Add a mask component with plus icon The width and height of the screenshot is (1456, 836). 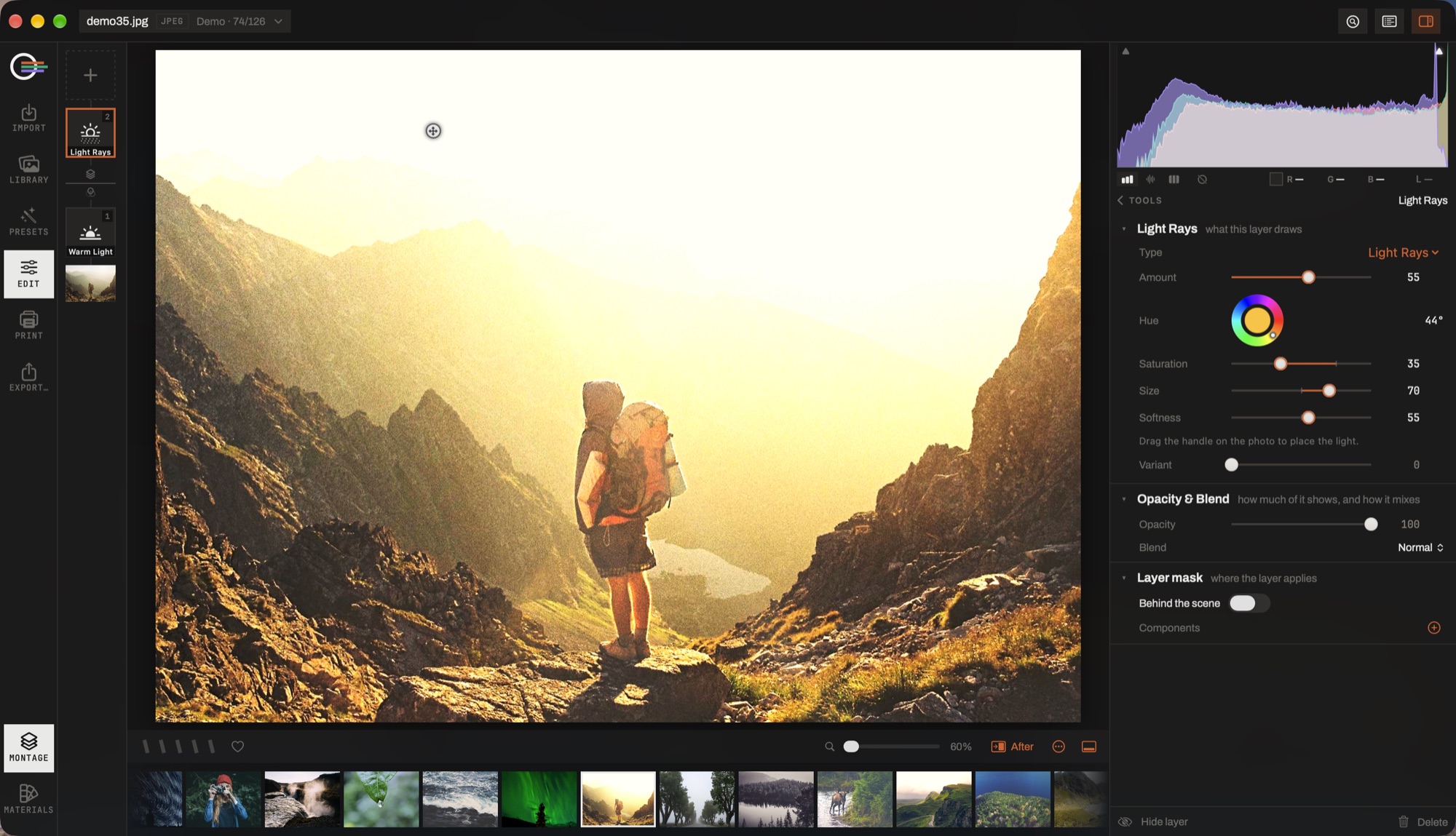(x=1433, y=628)
